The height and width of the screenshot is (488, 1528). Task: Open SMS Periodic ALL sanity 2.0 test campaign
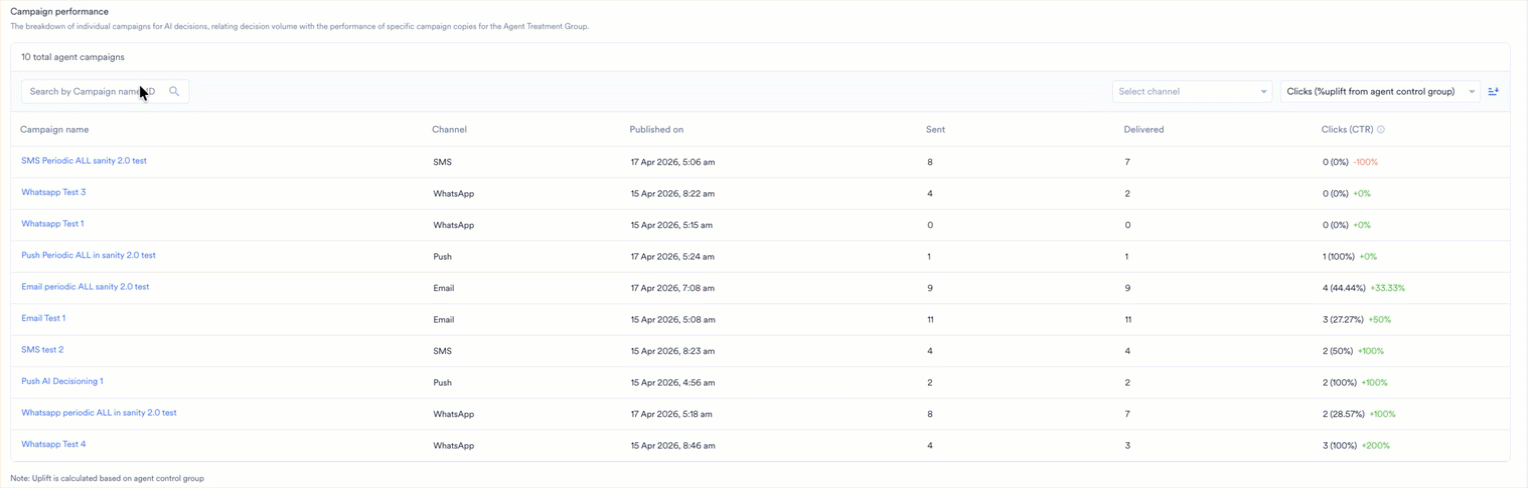[x=84, y=161]
